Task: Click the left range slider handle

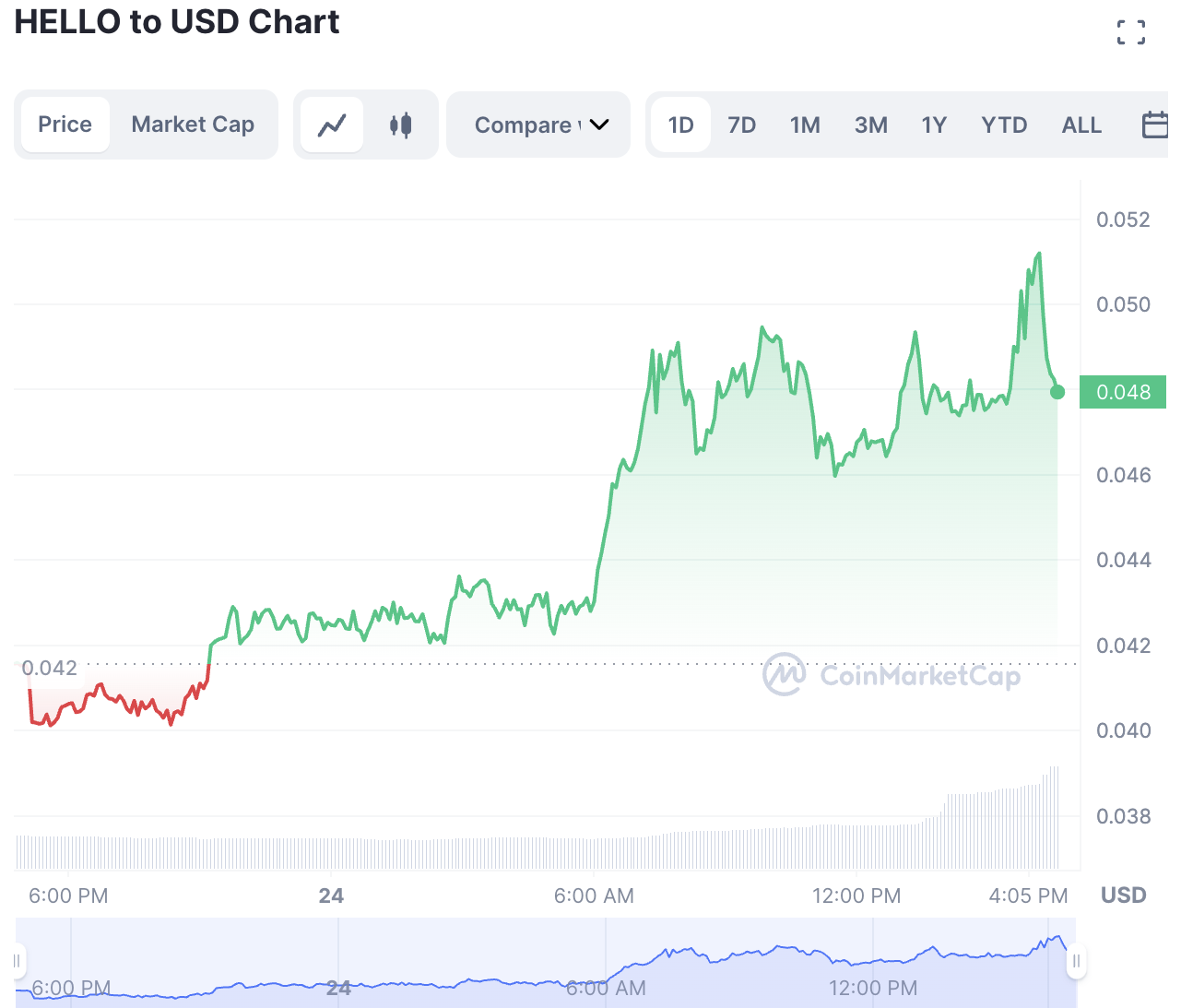Action: tap(17, 961)
